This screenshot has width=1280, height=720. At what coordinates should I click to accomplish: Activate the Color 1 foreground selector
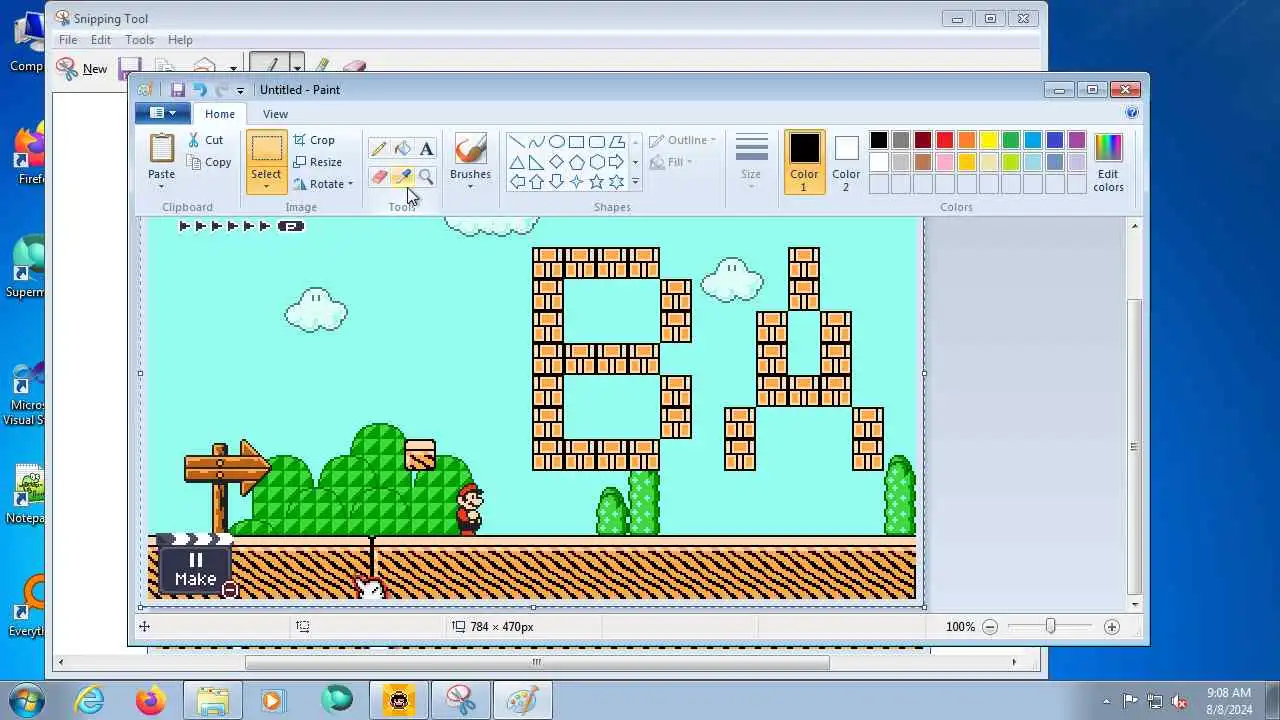point(804,162)
